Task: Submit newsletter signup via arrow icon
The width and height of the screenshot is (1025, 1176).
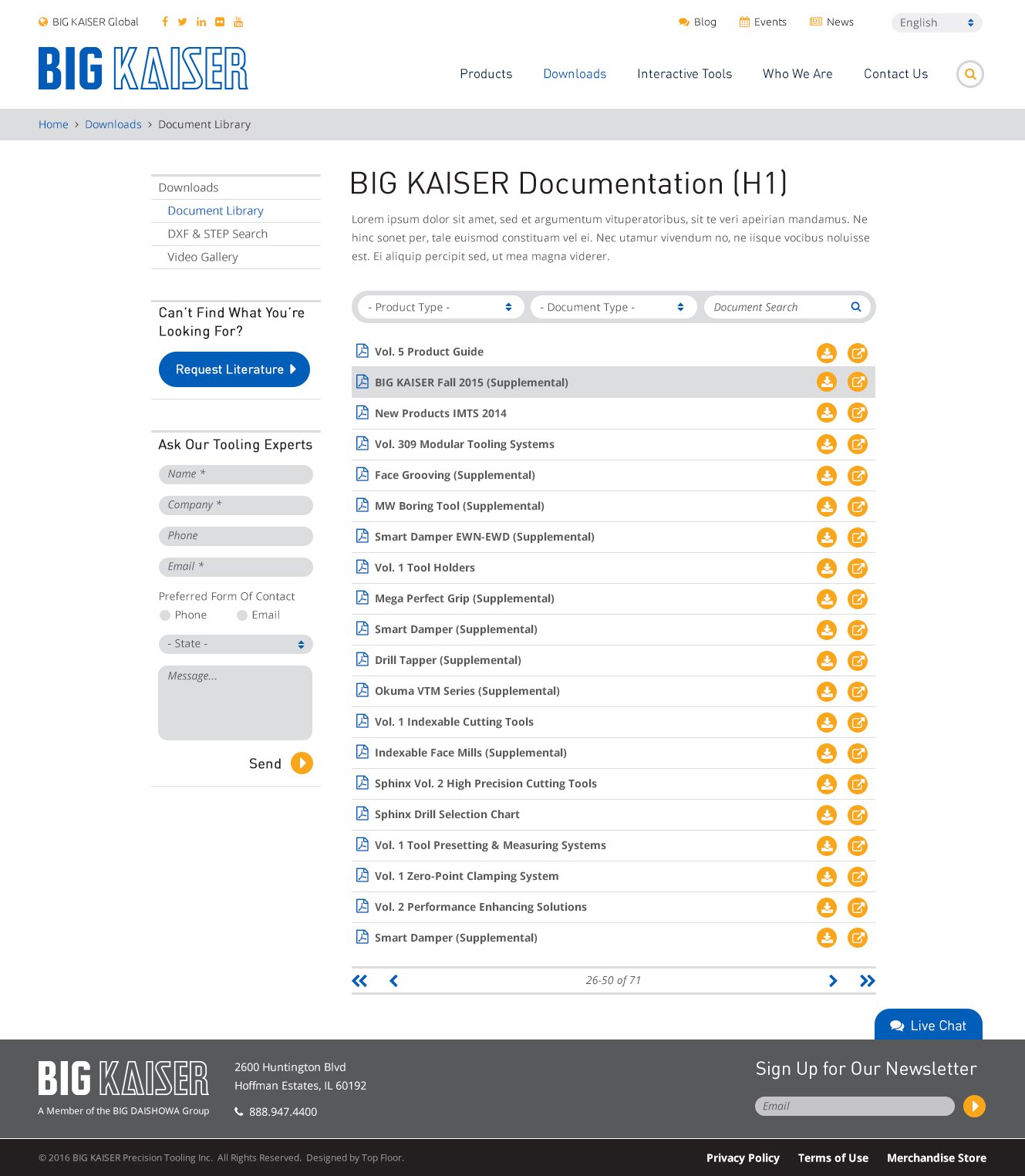Action: click(974, 1106)
